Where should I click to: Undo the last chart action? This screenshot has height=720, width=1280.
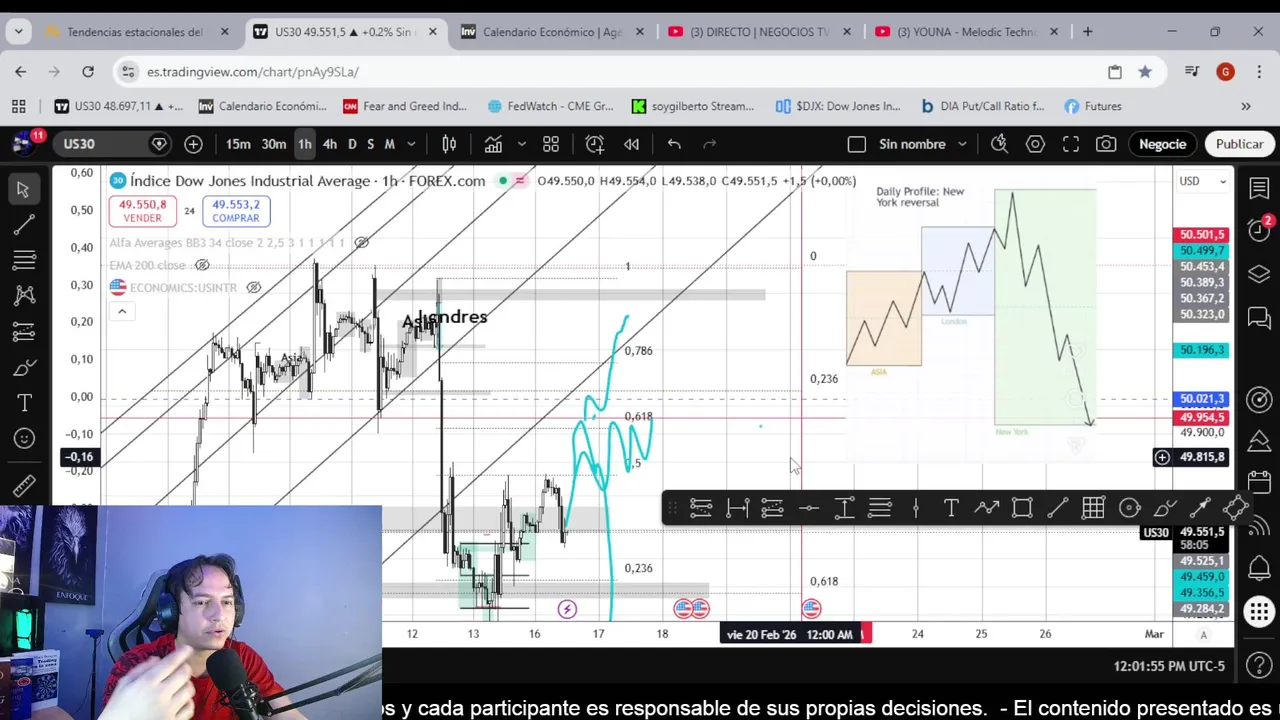[674, 144]
